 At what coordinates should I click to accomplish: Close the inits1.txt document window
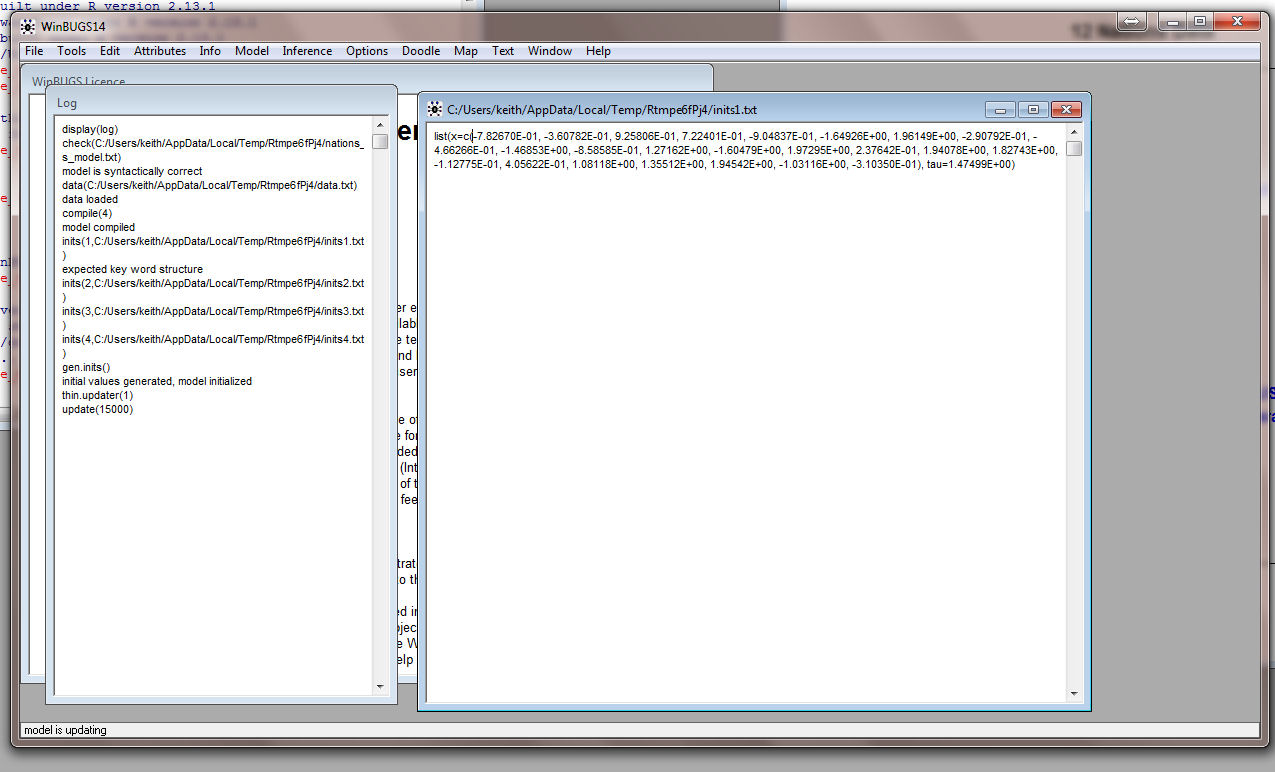(x=1066, y=109)
